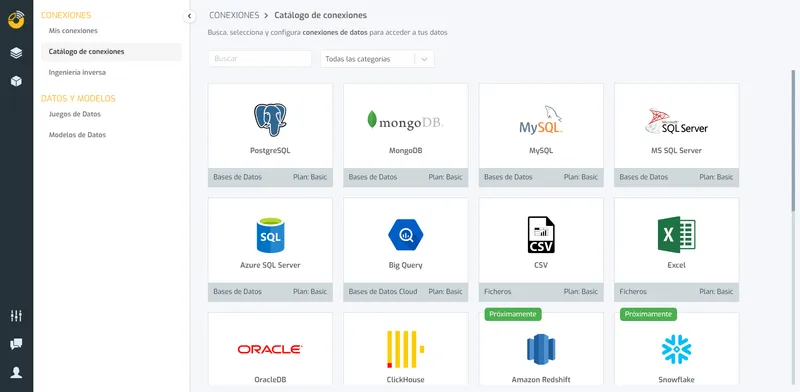
Task: Click the Big Query card title
Action: (406, 265)
